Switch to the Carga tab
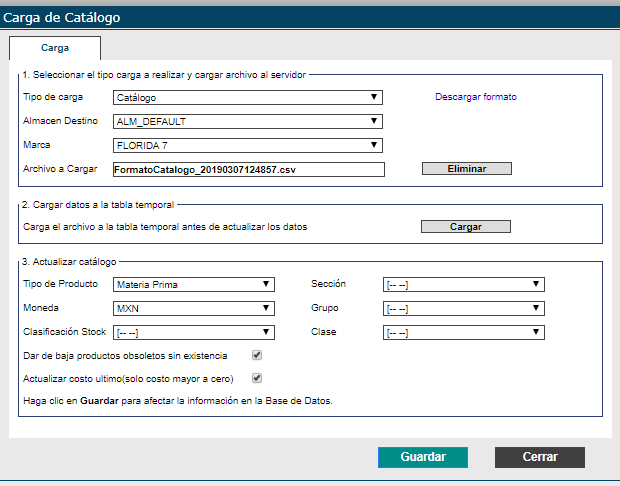 [55, 48]
